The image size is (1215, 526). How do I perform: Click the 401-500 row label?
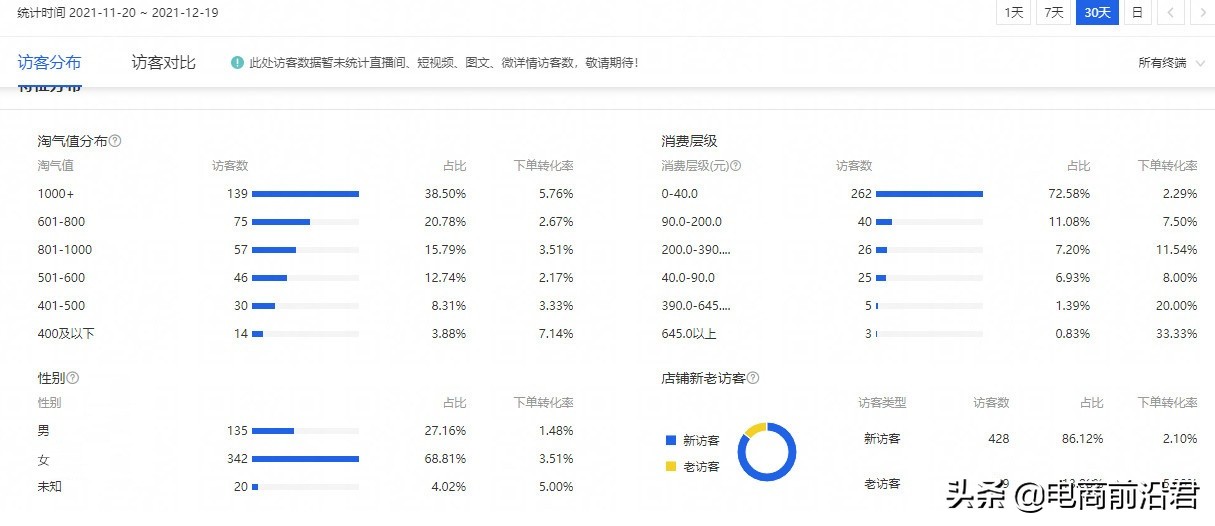pos(62,306)
